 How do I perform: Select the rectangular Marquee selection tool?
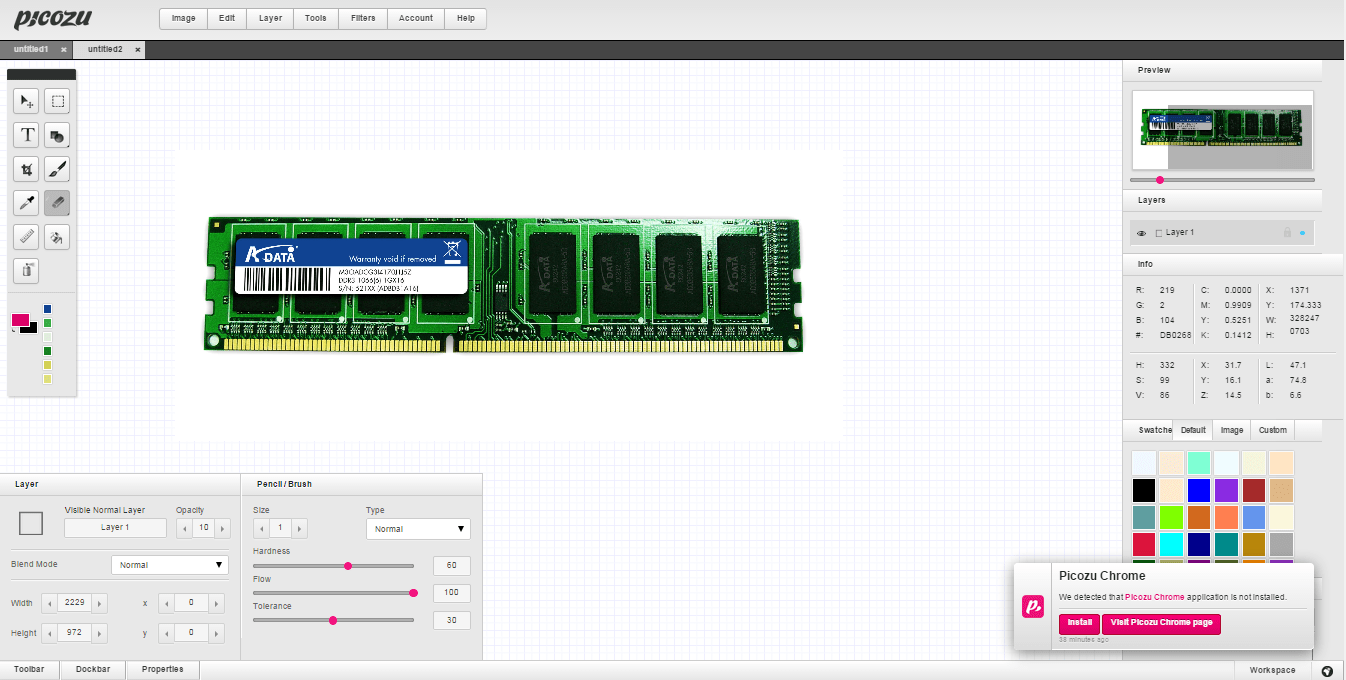pyautogui.click(x=58, y=101)
